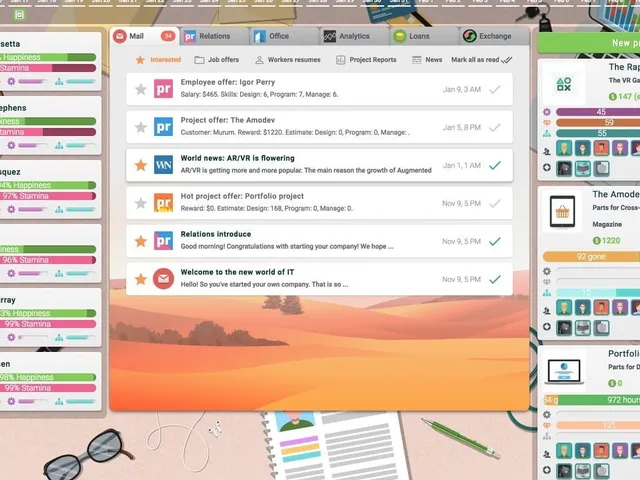Click 98% Happiness bar on bottom worker
Image resolution: width=640 pixels, height=480 pixels.
tap(48, 377)
